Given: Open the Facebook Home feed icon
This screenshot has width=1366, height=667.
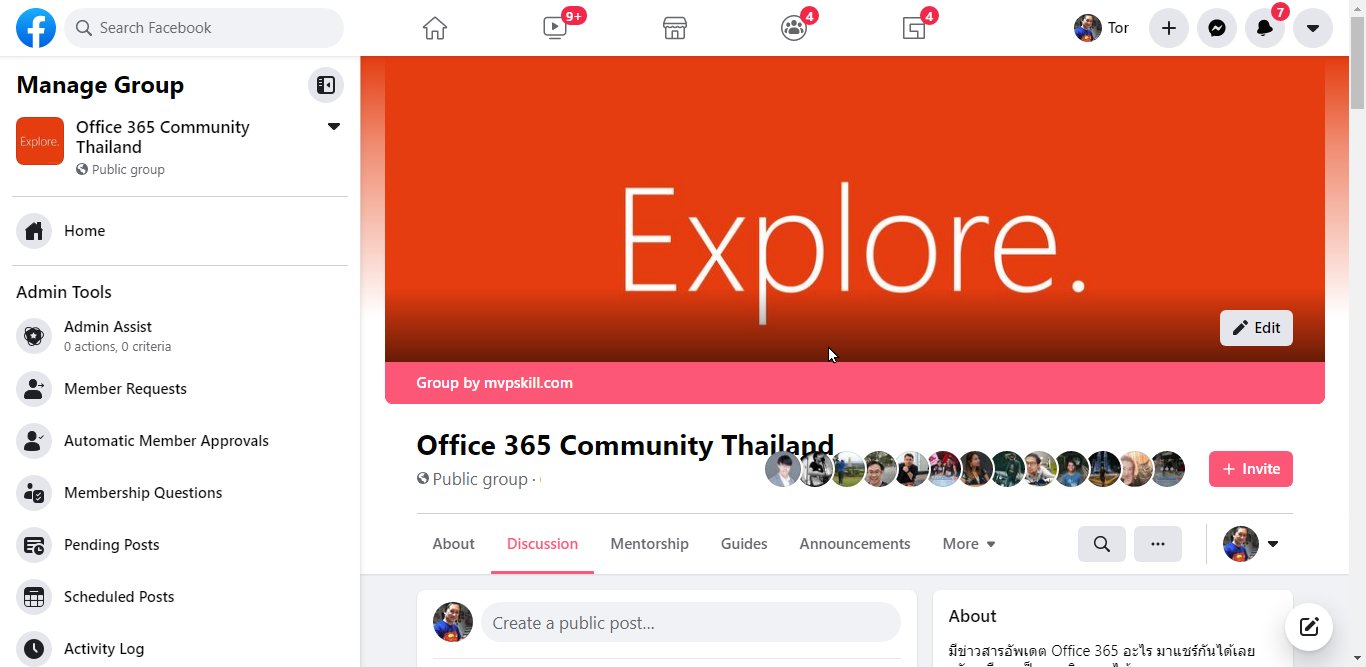Looking at the screenshot, I should click(x=435, y=28).
